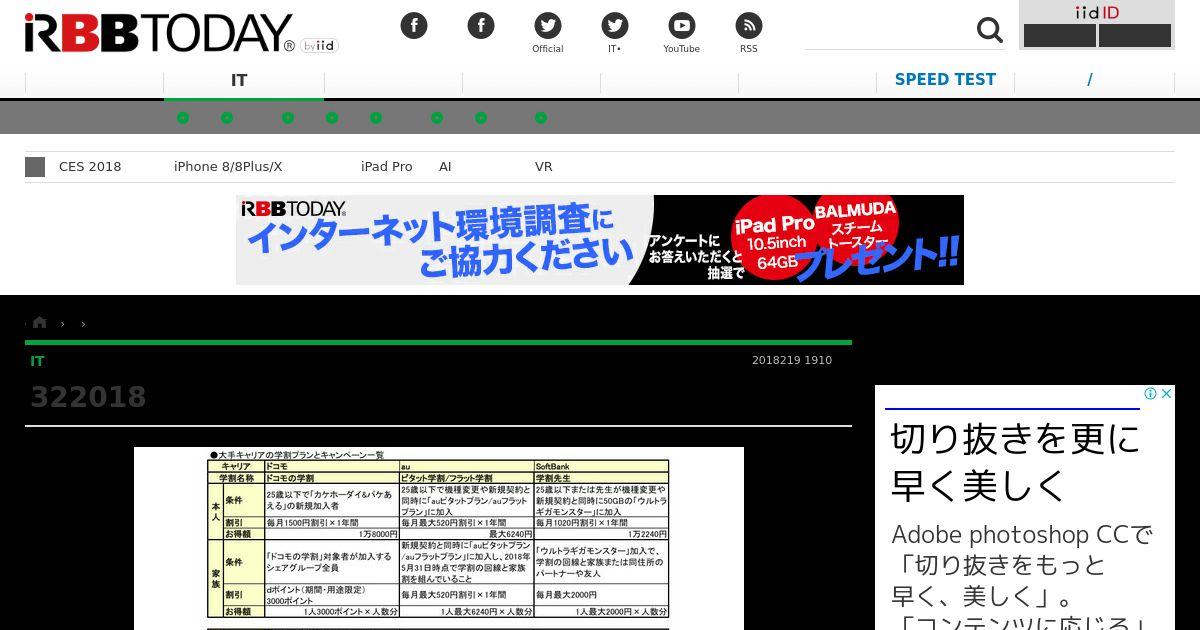Click the green IT category label
The width and height of the screenshot is (1200, 630).
pos(37,361)
